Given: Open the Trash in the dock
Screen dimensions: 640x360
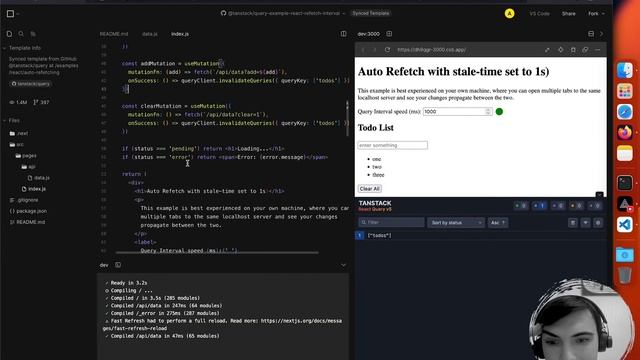Looking at the screenshot, I should [x=624, y=276].
